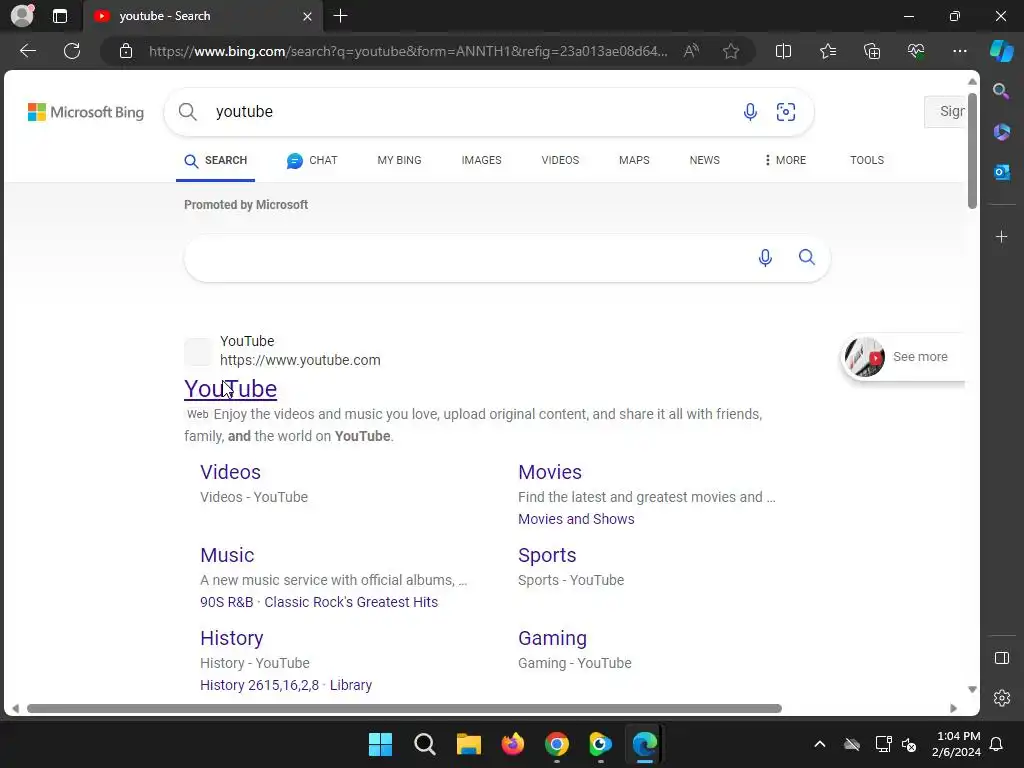Turn on Read aloud in address bar
Image resolution: width=1024 pixels, height=768 pixels.
click(691, 51)
